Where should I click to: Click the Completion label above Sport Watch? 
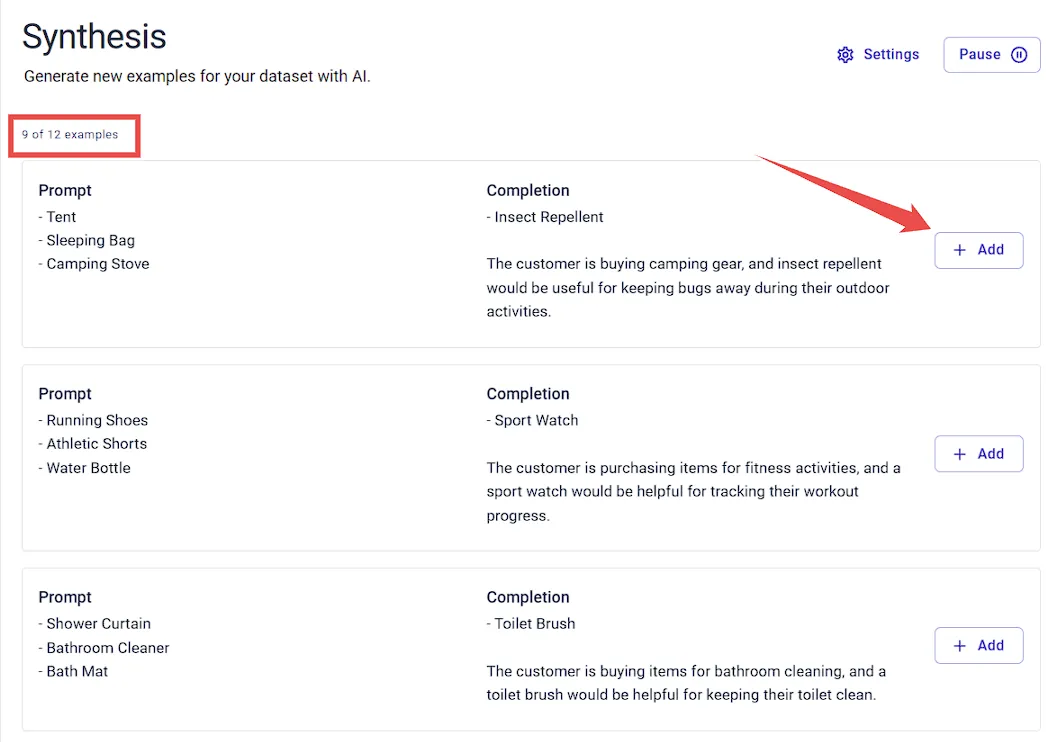click(x=528, y=394)
